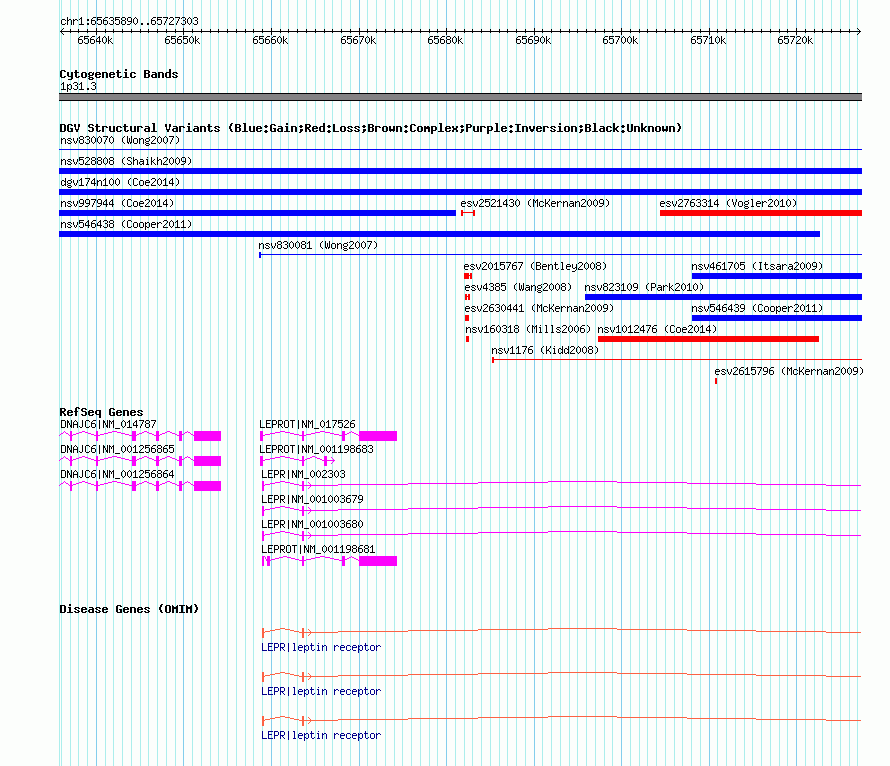Click the DNAJC6|NM_001256864 transcript label
The image size is (890, 766).
[117, 474]
